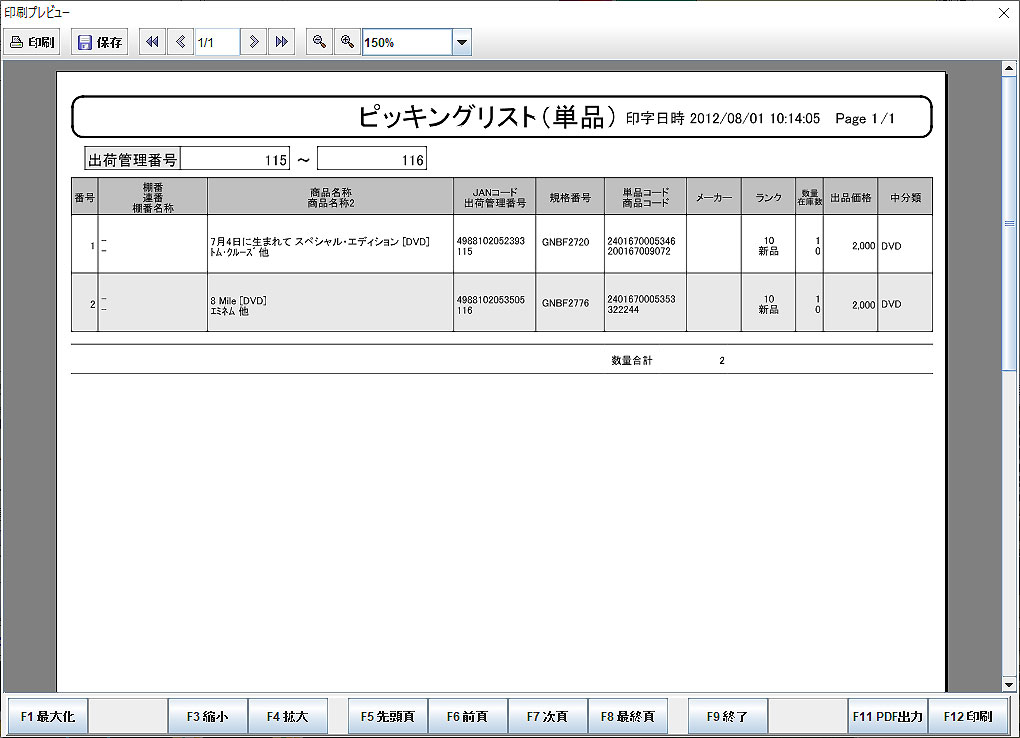Click the page number field showing 1/1
1020x738 pixels.
pos(216,42)
